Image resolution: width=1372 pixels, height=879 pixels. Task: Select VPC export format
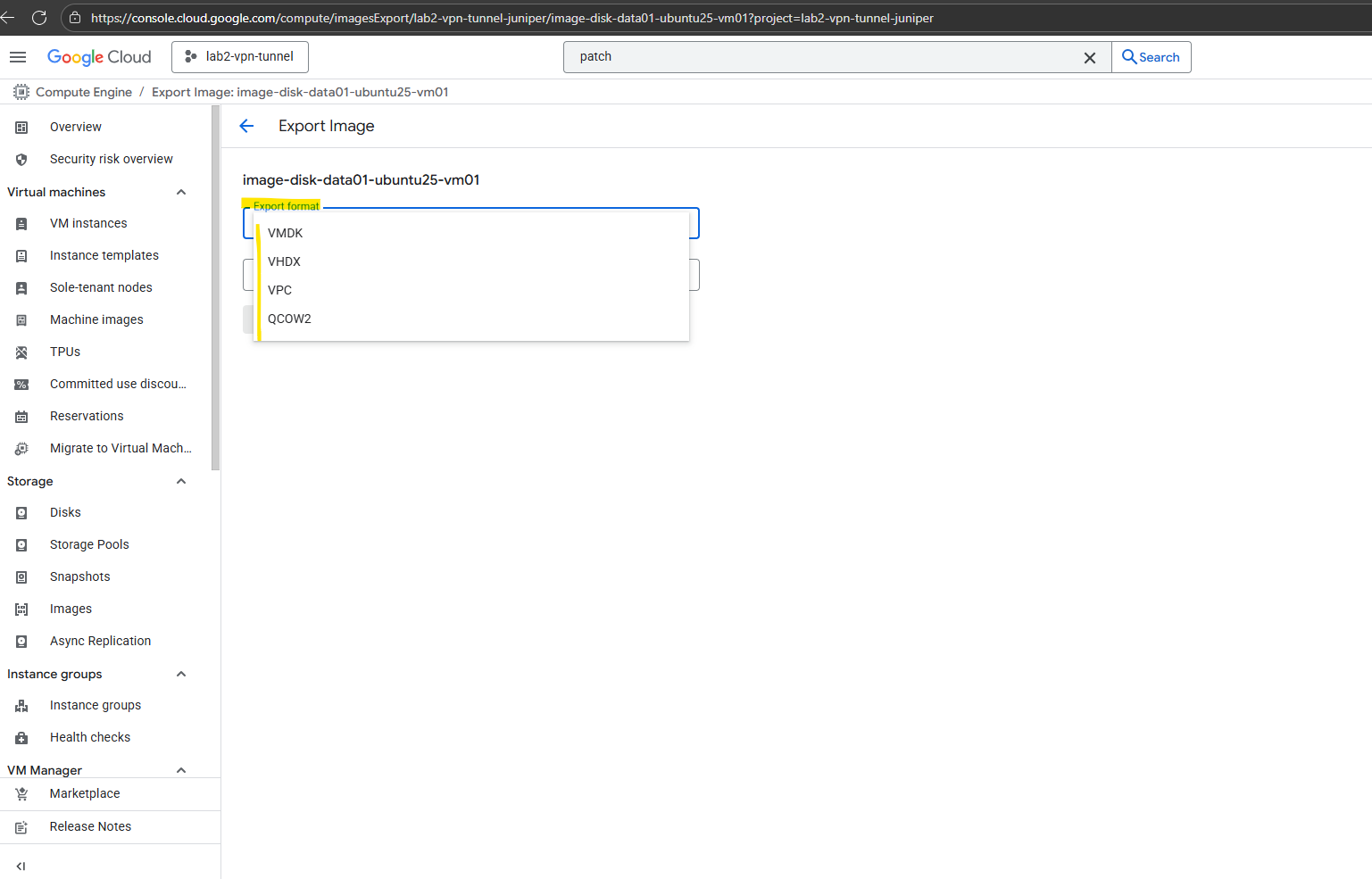[471, 290]
